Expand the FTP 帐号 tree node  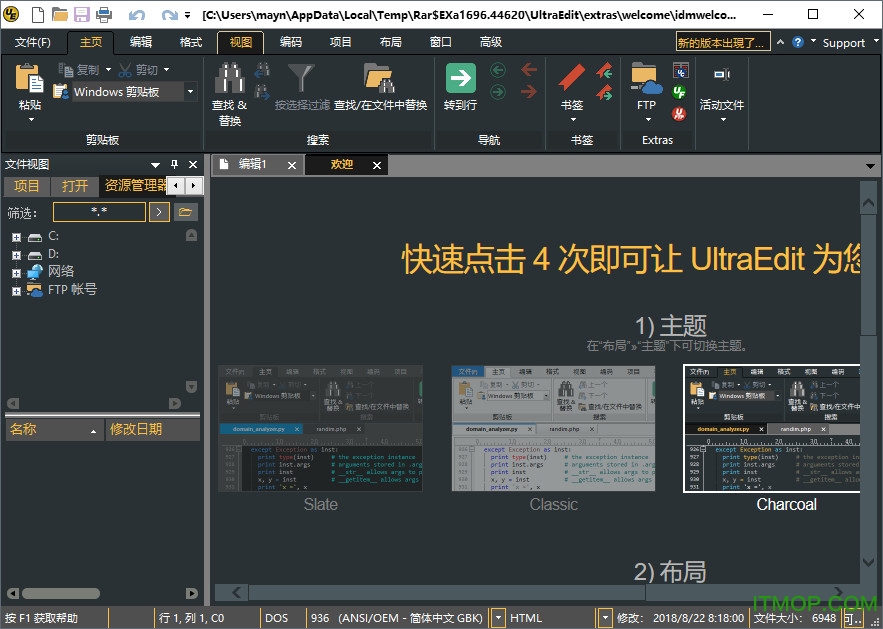coord(16,291)
